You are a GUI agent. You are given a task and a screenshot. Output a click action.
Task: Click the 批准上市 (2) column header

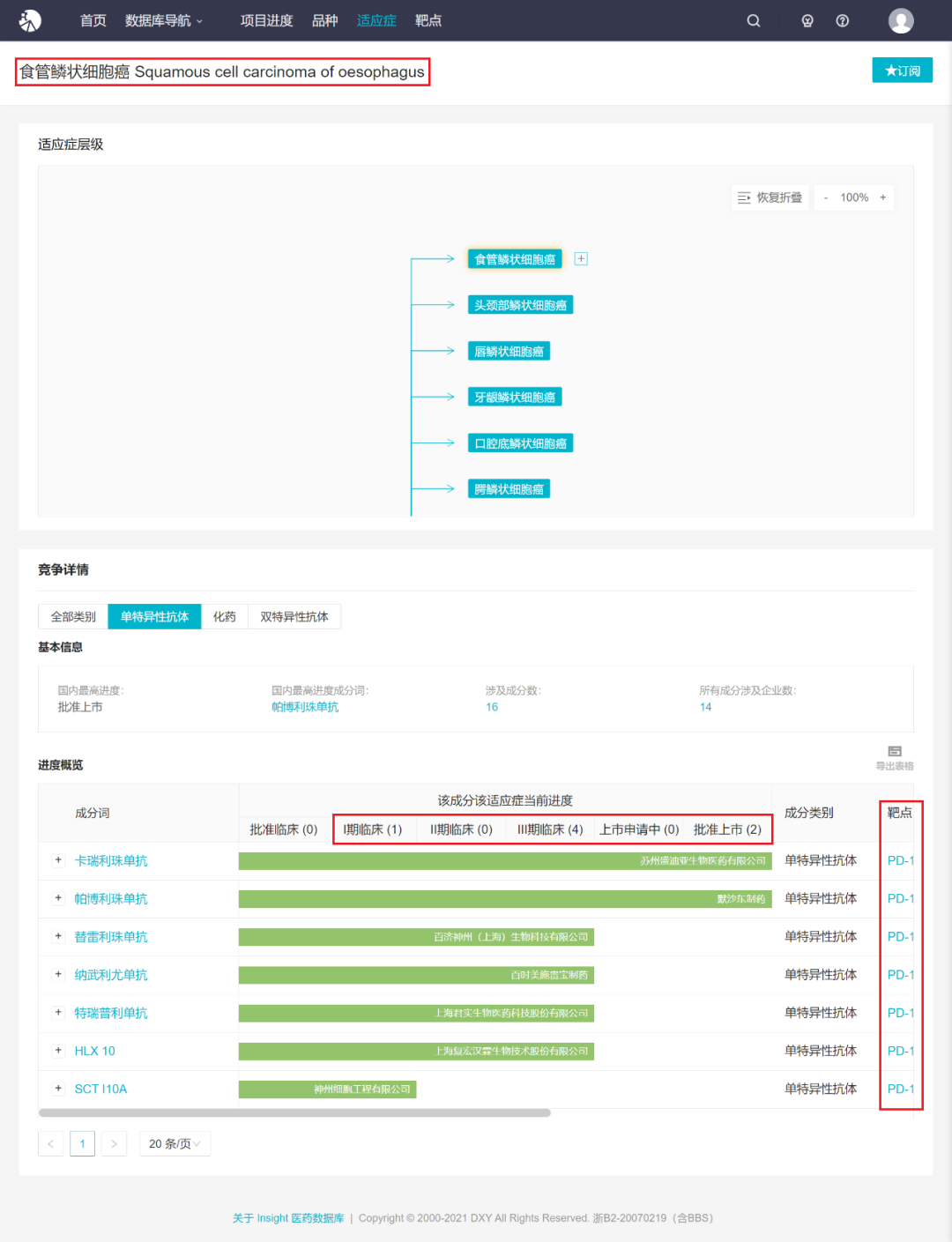[727, 829]
